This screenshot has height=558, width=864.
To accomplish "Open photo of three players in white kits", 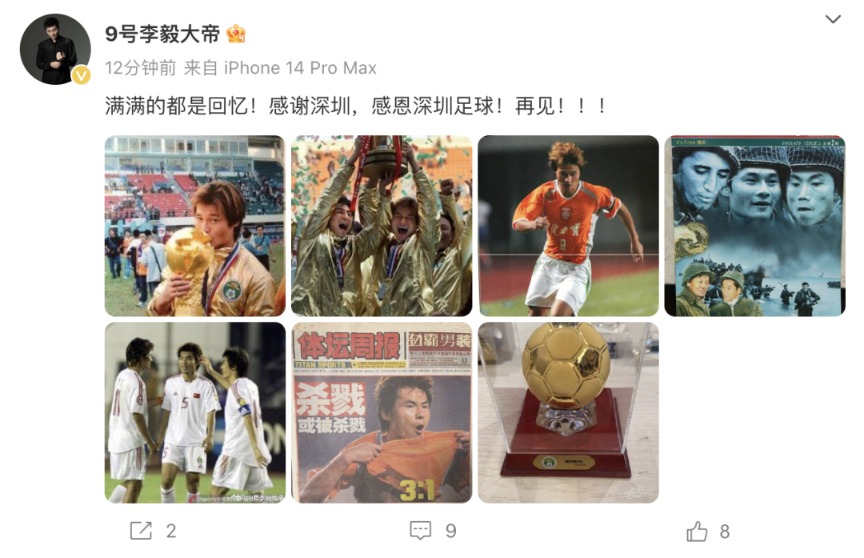I will (195, 413).
